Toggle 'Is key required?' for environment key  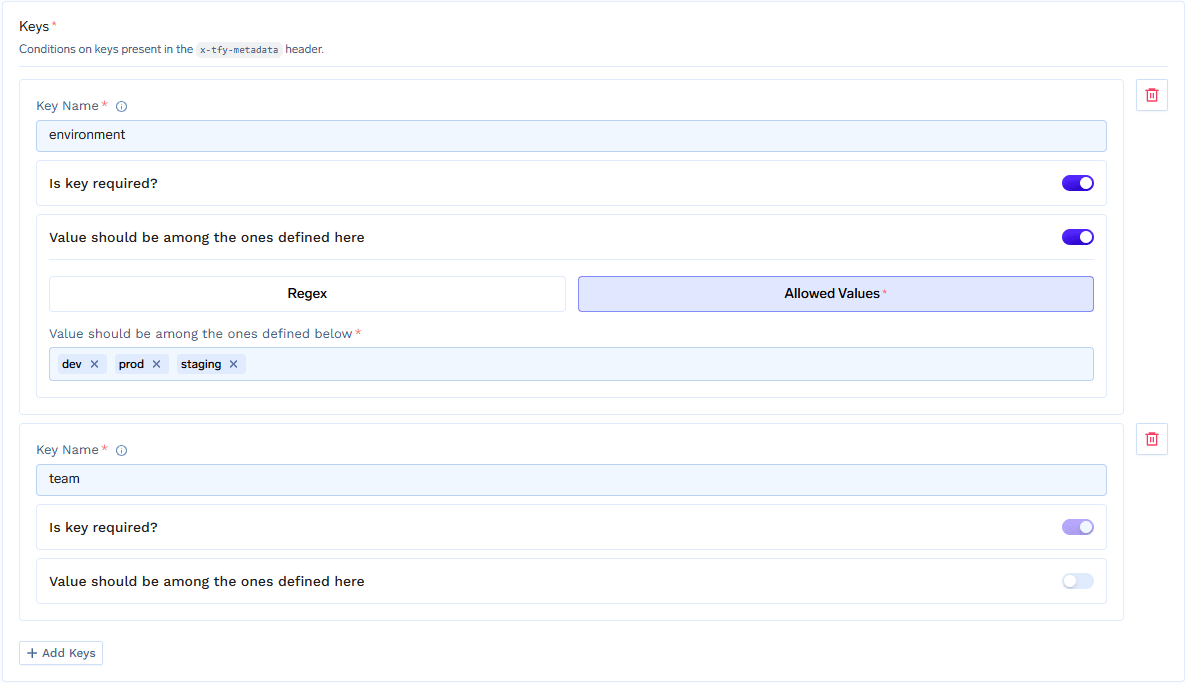(1078, 183)
